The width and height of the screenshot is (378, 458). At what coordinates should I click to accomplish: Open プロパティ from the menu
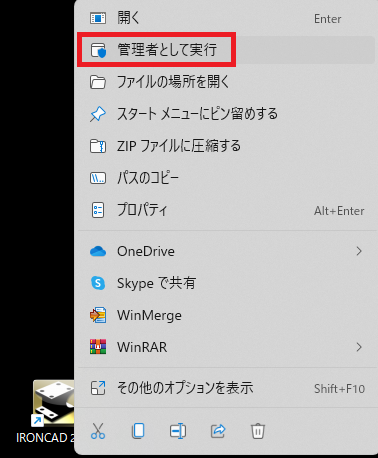(227, 210)
